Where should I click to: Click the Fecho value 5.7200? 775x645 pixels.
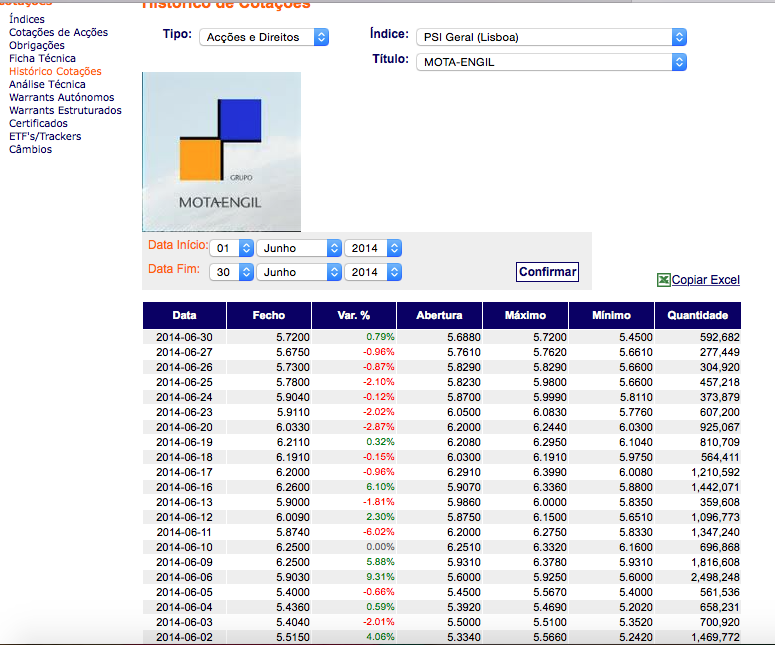tap(293, 337)
